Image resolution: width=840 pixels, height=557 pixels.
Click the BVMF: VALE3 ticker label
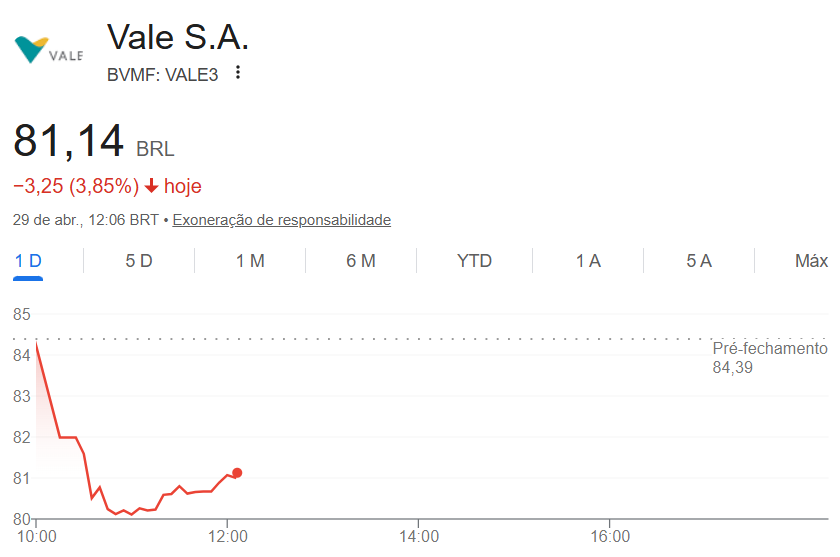tap(162, 74)
